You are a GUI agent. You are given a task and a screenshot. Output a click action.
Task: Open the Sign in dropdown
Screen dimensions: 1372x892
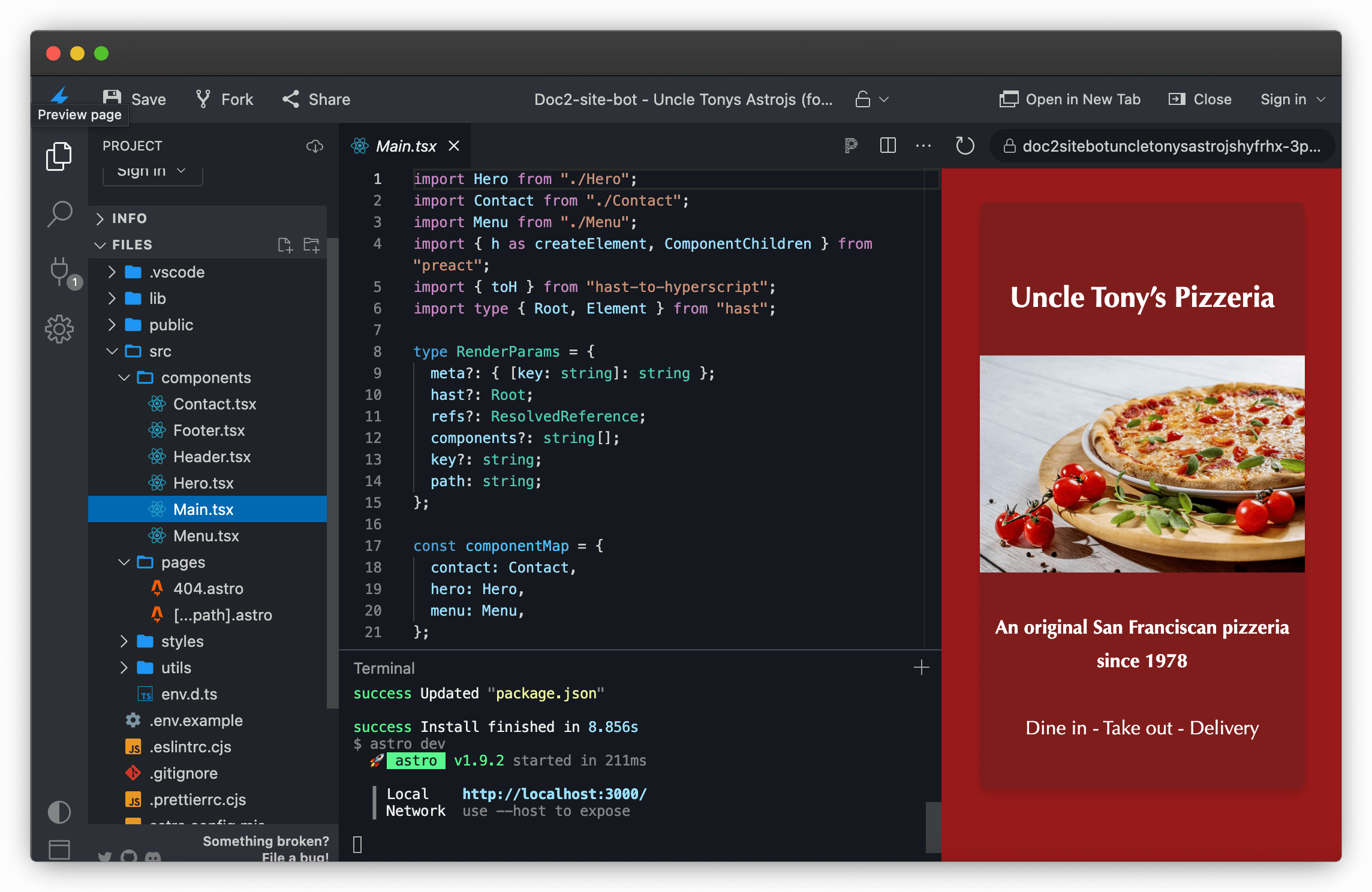[x=1293, y=99]
